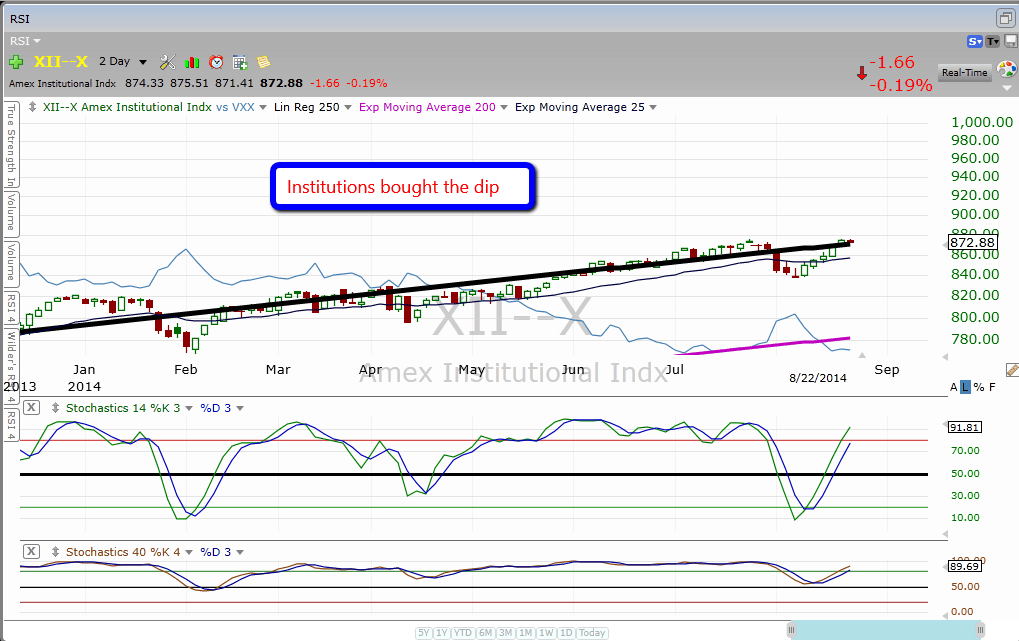
Task: Click the floppy disk save icon
Action: pyautogui.click(x=1009, y=41)
